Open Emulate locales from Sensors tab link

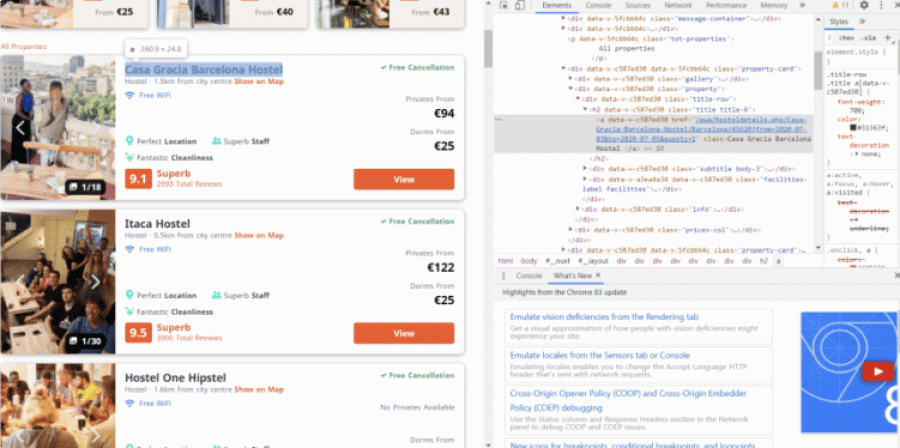click(600, 355)
